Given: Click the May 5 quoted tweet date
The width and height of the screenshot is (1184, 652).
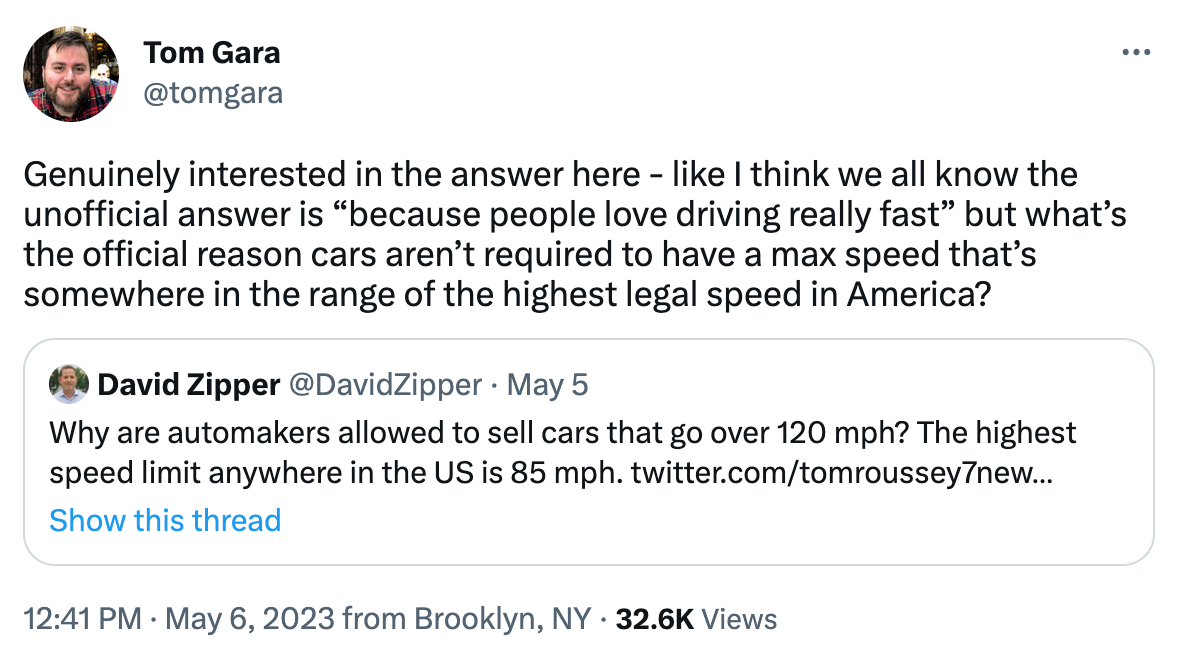Looking at the screenshot, I should tap(547, 384).
